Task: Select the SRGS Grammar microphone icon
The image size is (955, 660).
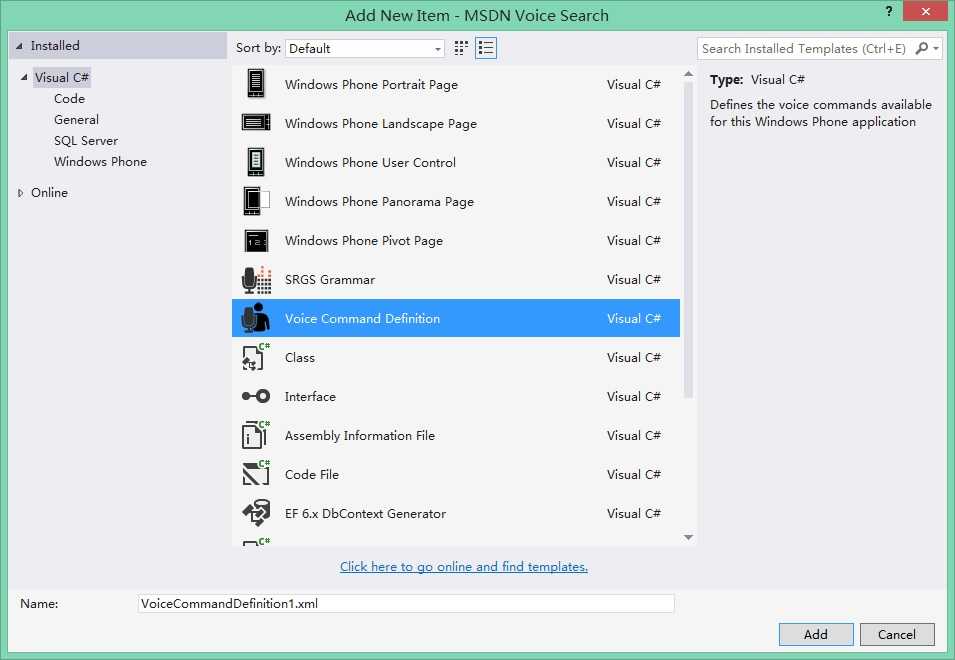Action: coord(256,279)
